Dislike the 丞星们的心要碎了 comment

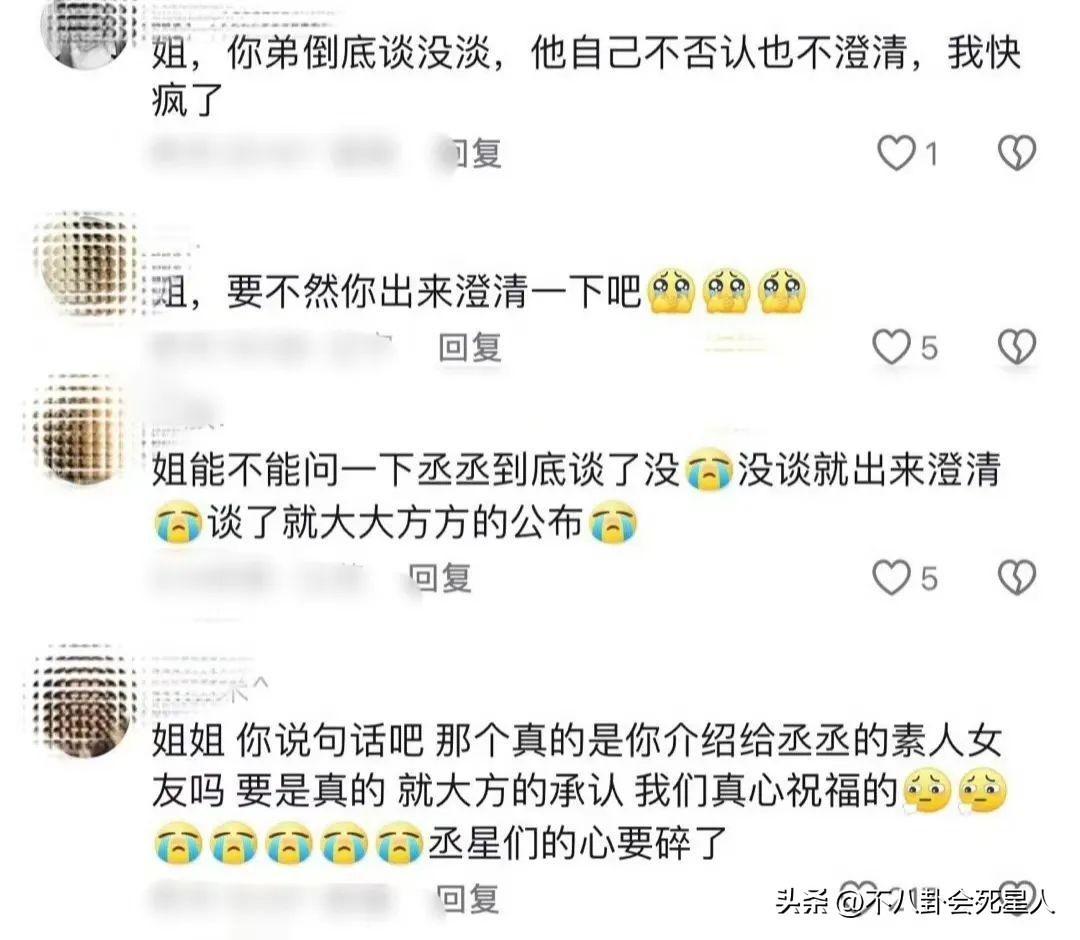point(1017,897)
